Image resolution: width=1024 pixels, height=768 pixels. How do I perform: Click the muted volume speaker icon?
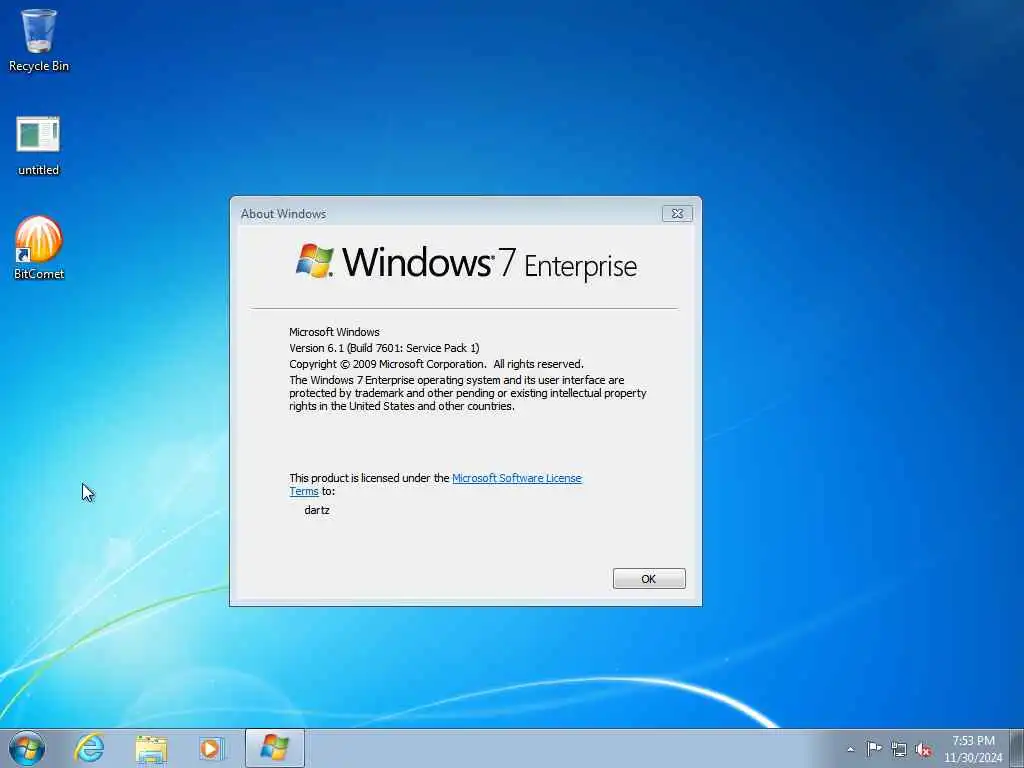click(923, 750)
